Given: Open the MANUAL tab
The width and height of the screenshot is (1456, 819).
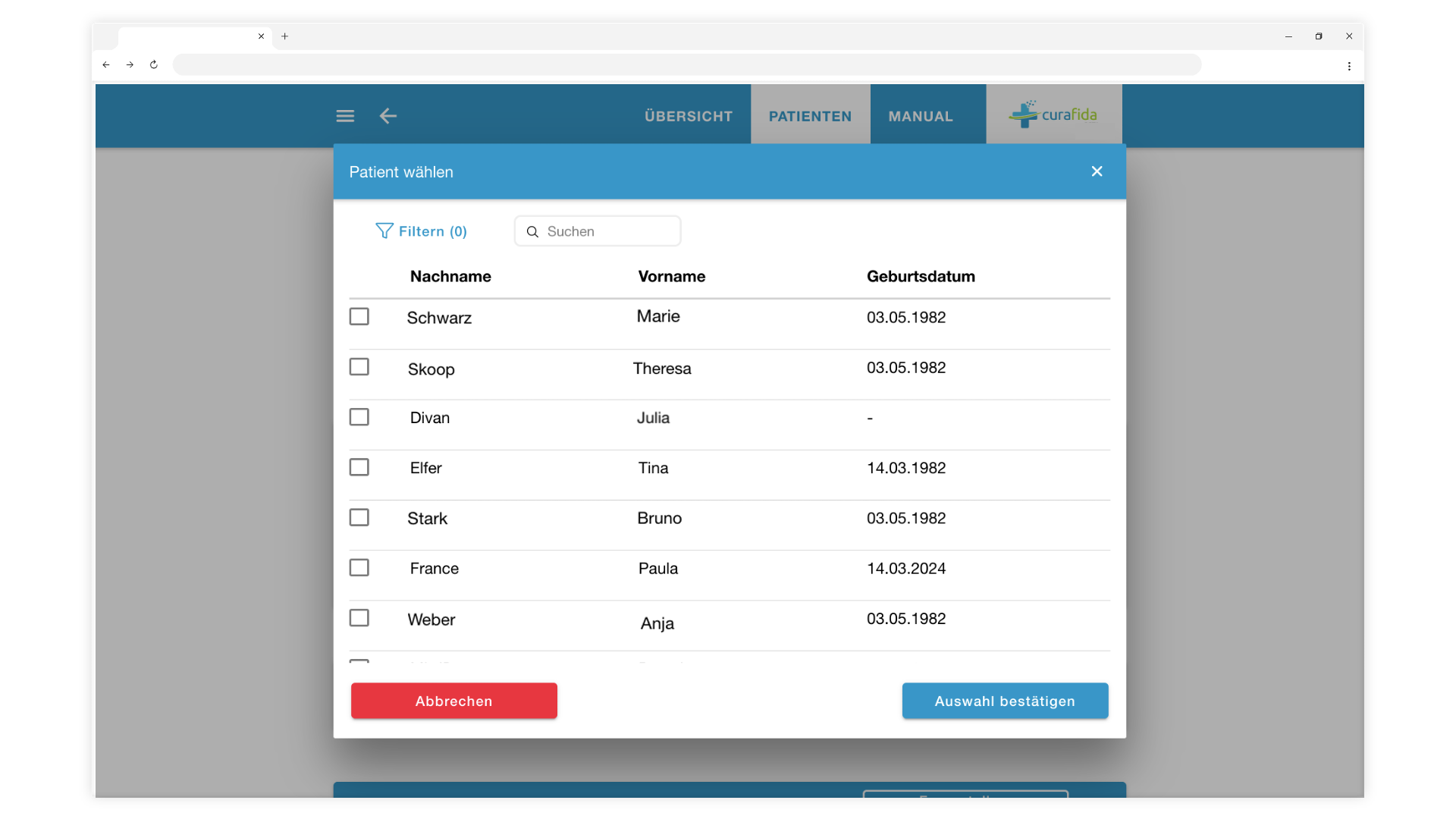Looking at the screenshot, I should click(x=921, y=116).
